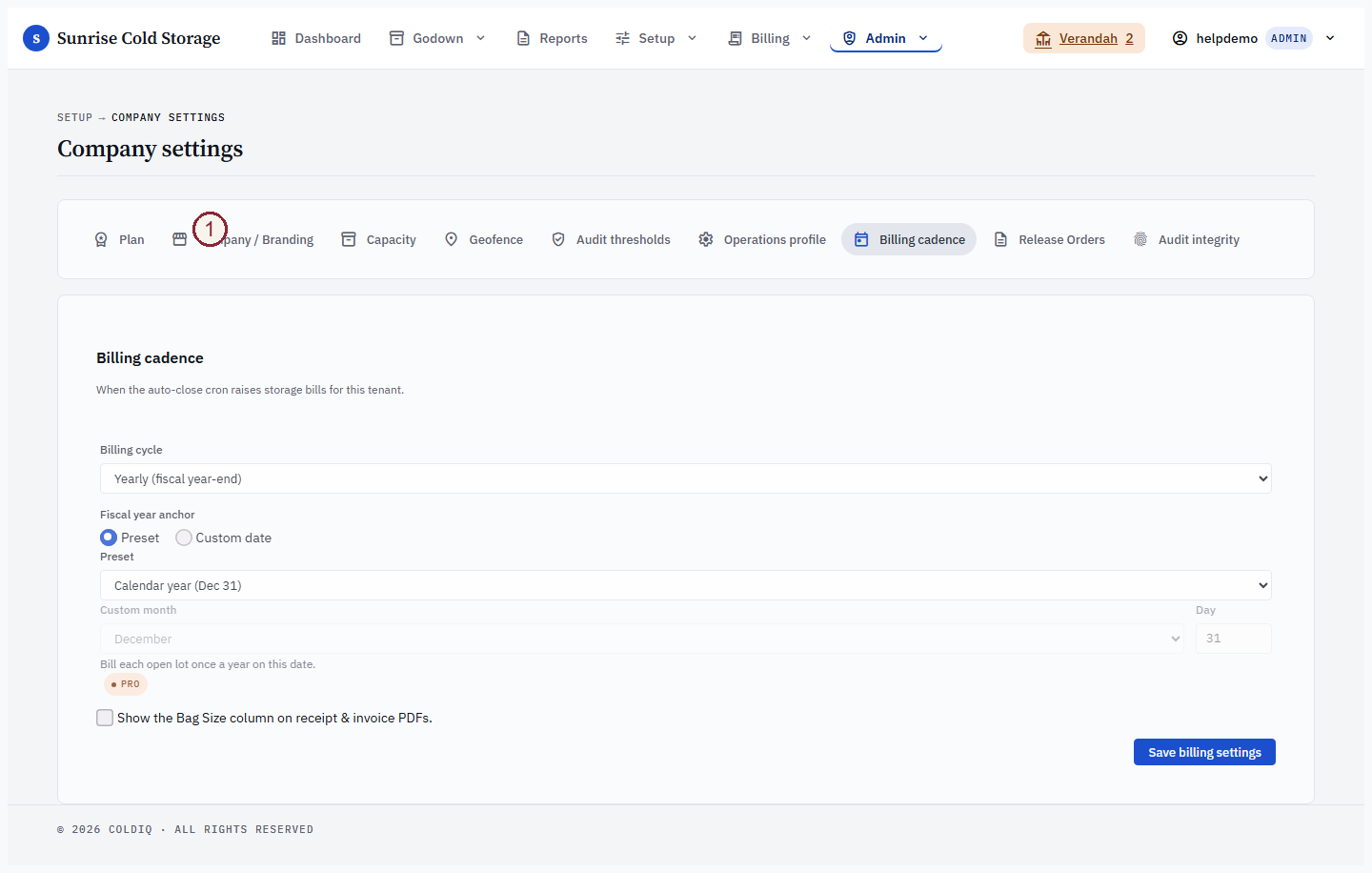Click the Admin shield-user icon

(x=849, y=38)
